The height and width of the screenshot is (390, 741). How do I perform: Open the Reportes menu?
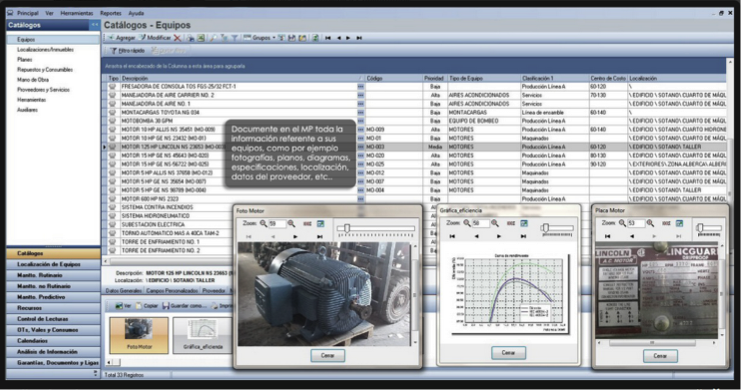111,13
